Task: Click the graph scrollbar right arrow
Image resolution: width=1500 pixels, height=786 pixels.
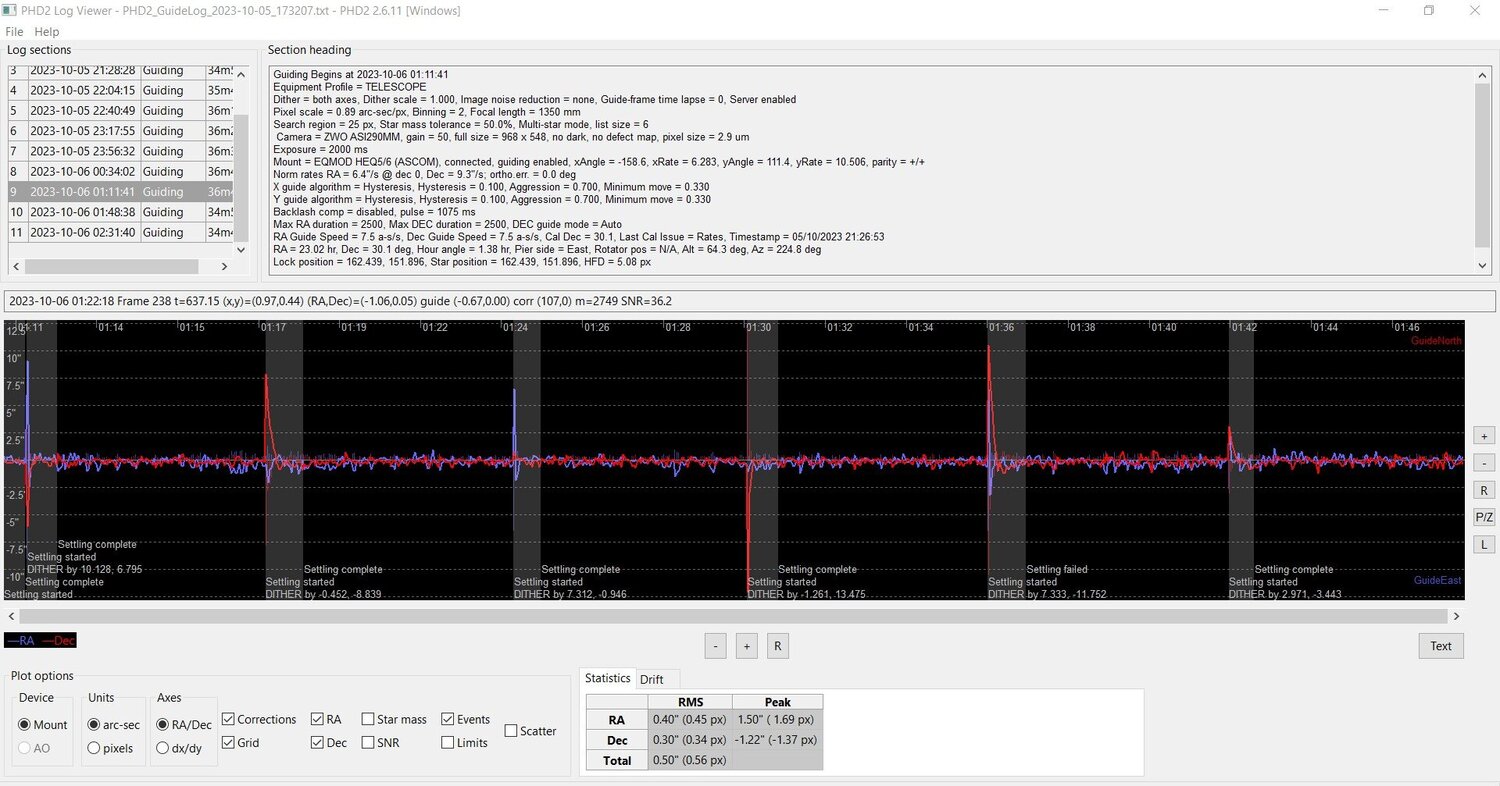Action: 1457,616
